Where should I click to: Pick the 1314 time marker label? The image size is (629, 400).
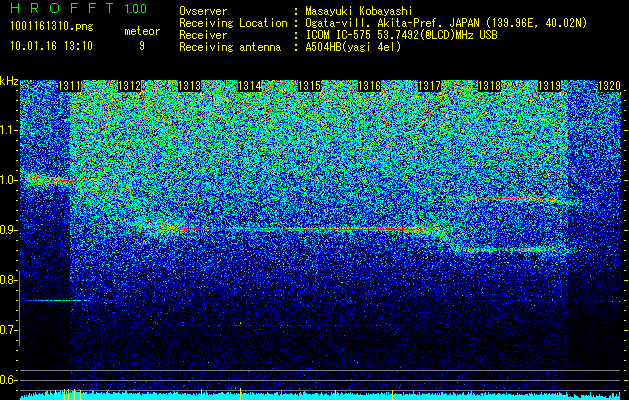point(250,86)
